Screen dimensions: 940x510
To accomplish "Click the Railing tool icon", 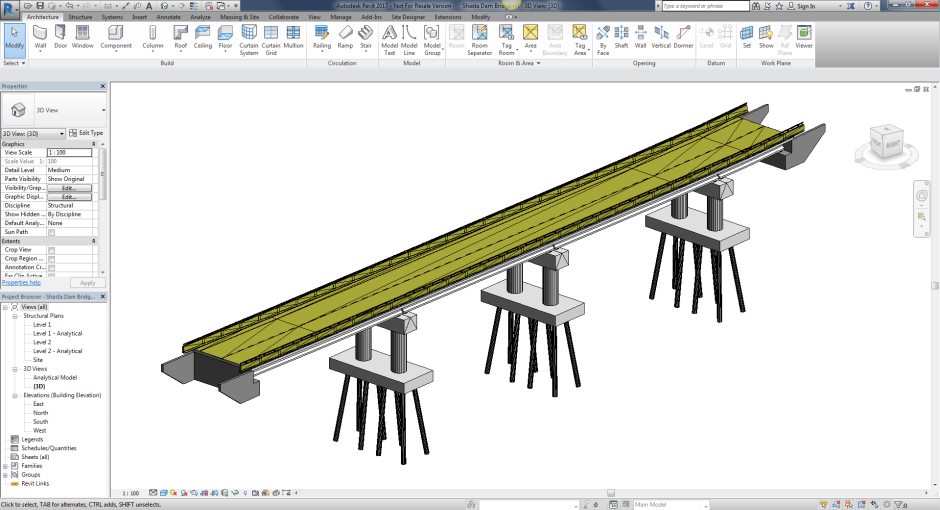I will coord(322,37).
